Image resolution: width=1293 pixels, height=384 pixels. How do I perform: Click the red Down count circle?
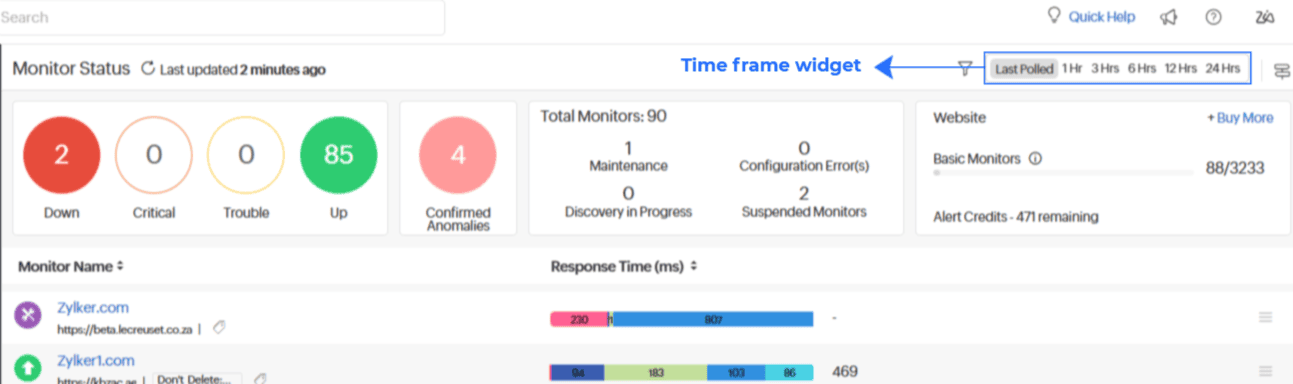[x=62, y=155]
